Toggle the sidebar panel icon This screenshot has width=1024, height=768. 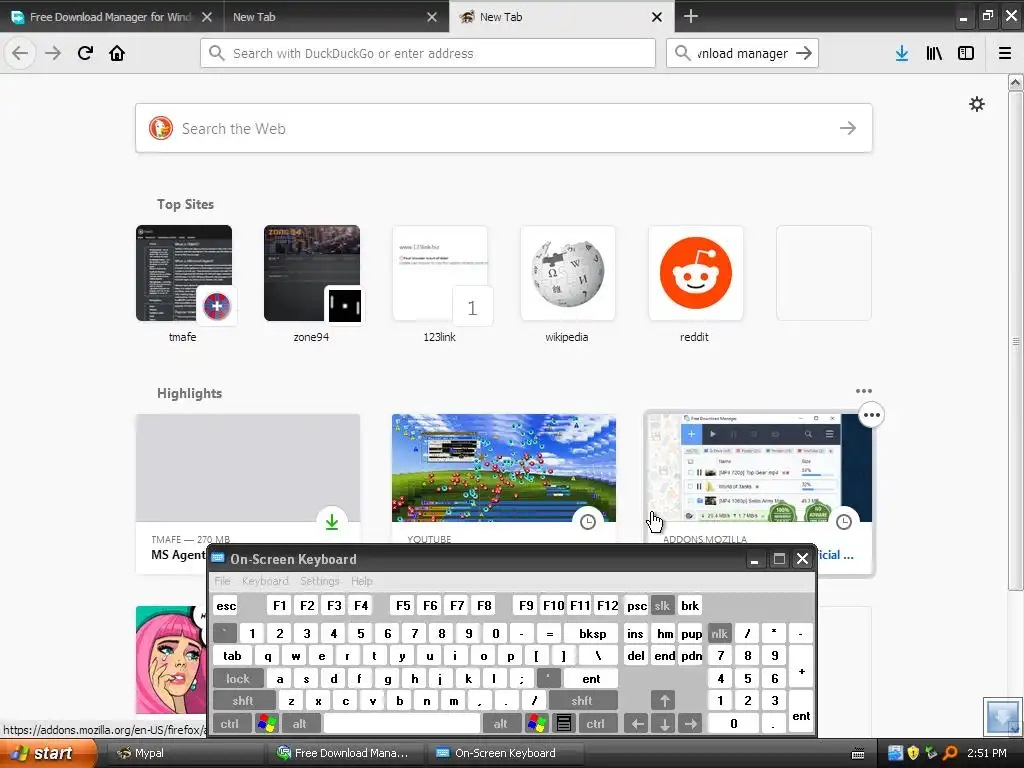click(x=966, y=54)
